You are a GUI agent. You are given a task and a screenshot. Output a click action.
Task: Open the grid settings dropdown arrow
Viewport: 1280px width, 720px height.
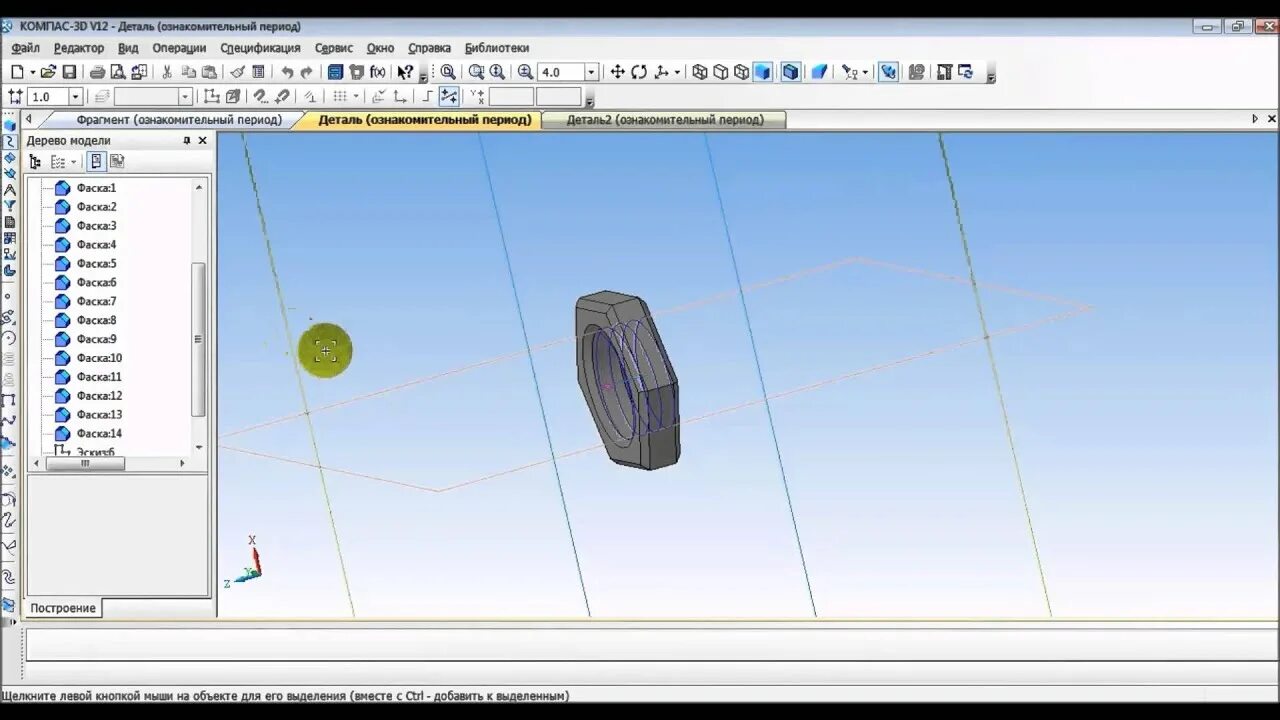click(356, 97)
